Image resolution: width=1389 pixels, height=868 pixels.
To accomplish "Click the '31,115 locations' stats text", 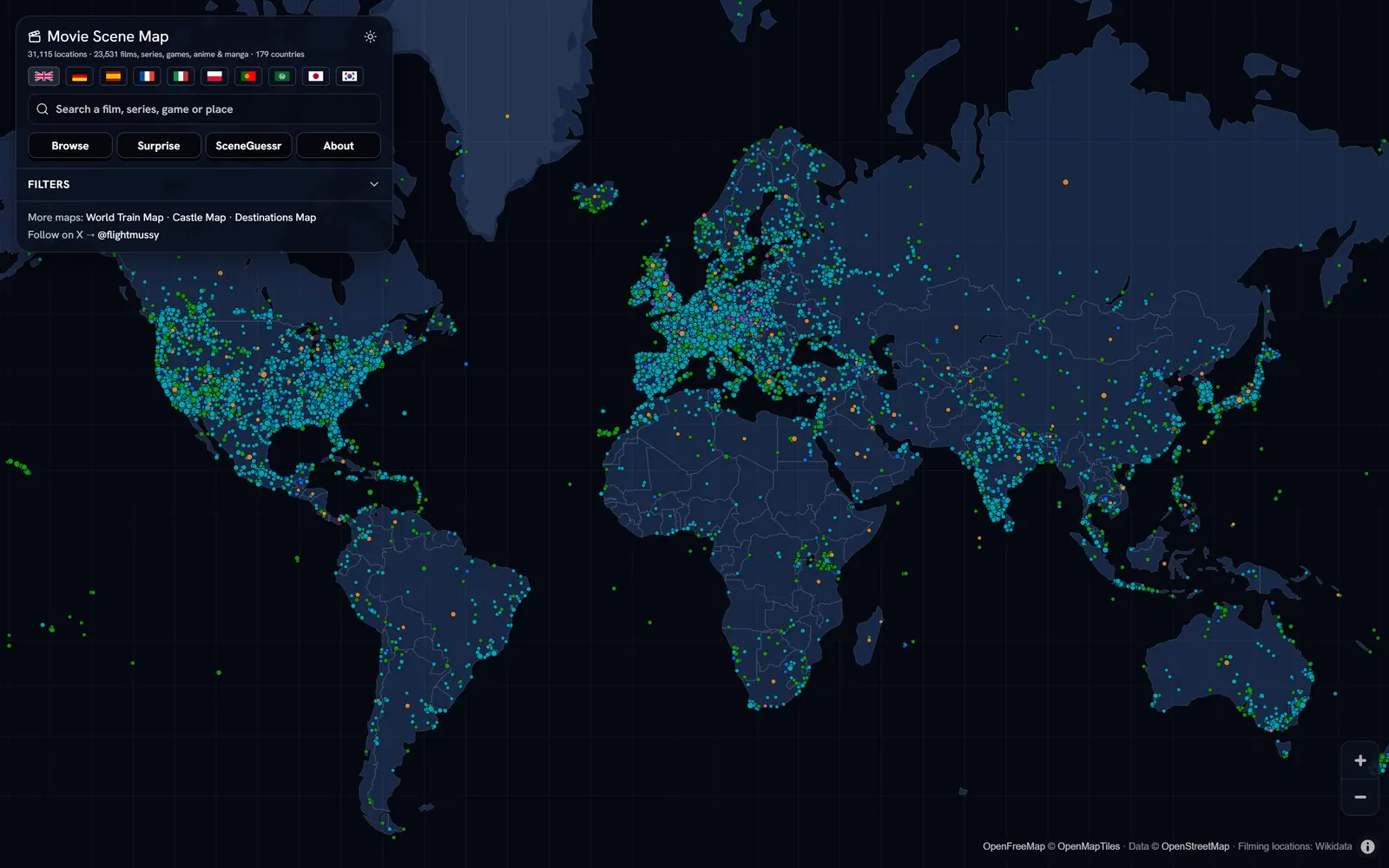I will pos(57,55).
